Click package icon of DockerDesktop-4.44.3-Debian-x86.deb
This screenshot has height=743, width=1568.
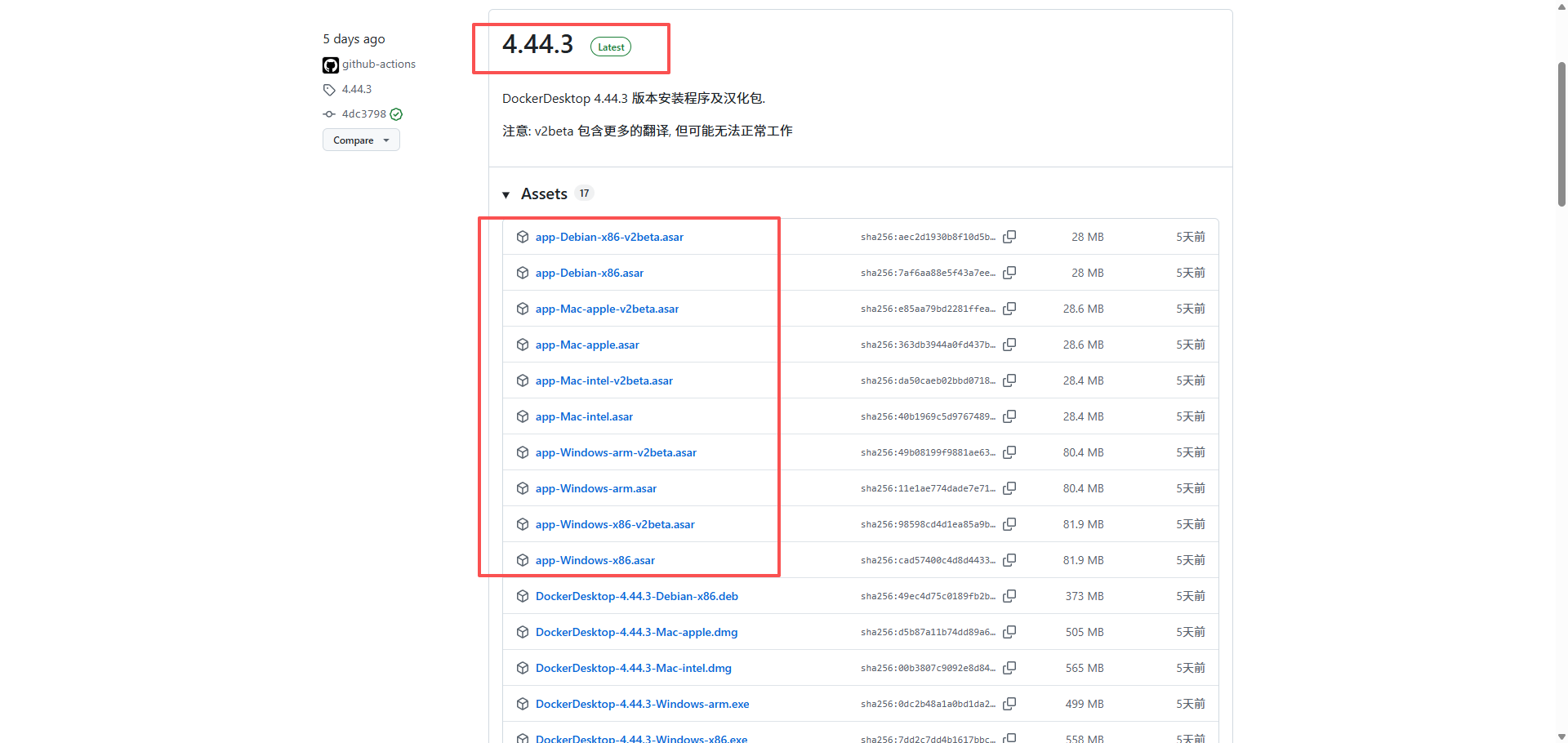tap(523, 596)
